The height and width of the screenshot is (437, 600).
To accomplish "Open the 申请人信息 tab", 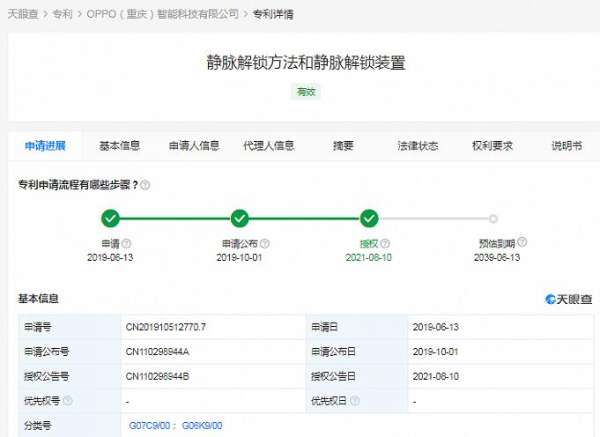I will click(x=194, y=146).
